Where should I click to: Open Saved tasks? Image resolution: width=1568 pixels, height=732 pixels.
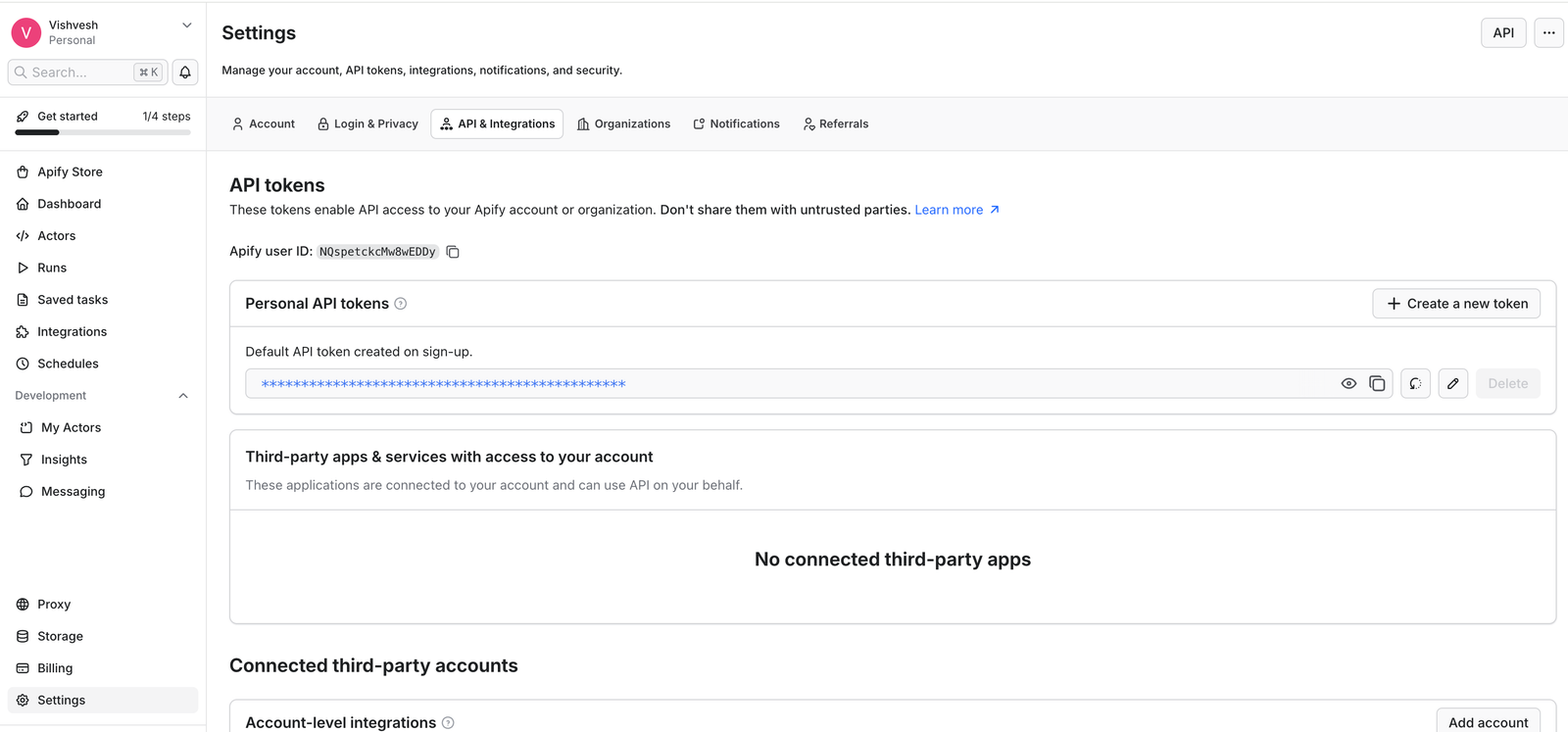103,300
